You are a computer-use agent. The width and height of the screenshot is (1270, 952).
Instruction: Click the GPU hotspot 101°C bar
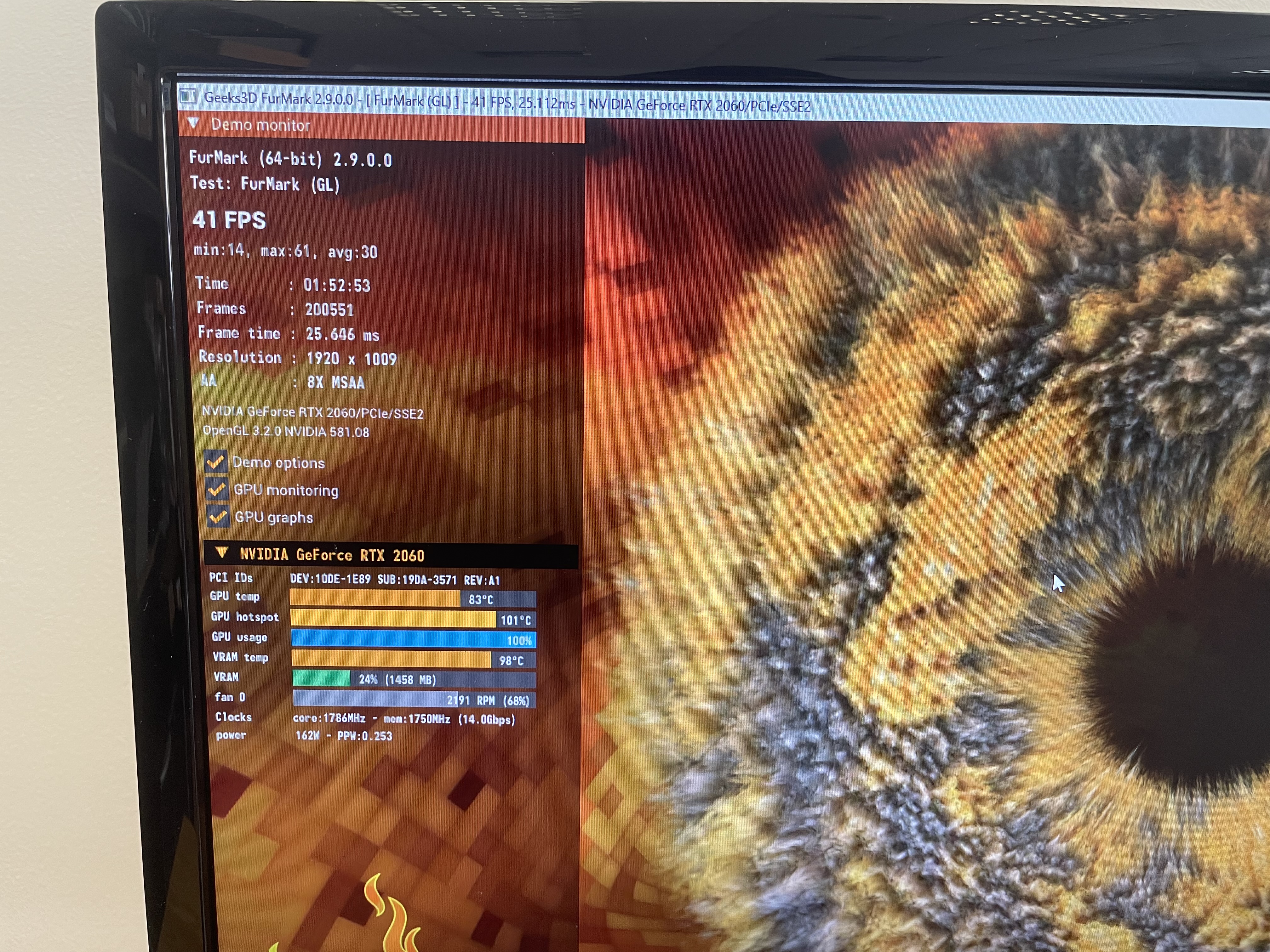(413, 619)
